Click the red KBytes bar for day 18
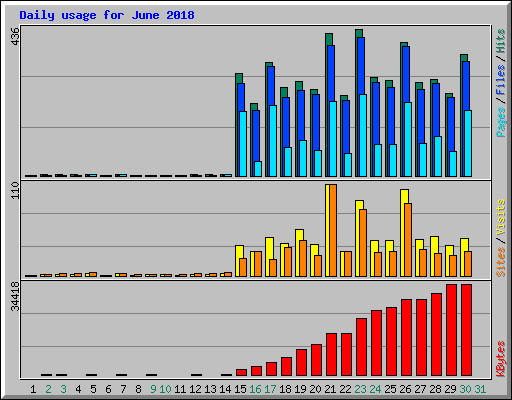The width and height of the screenshot is (512, 400). point(286,367)
